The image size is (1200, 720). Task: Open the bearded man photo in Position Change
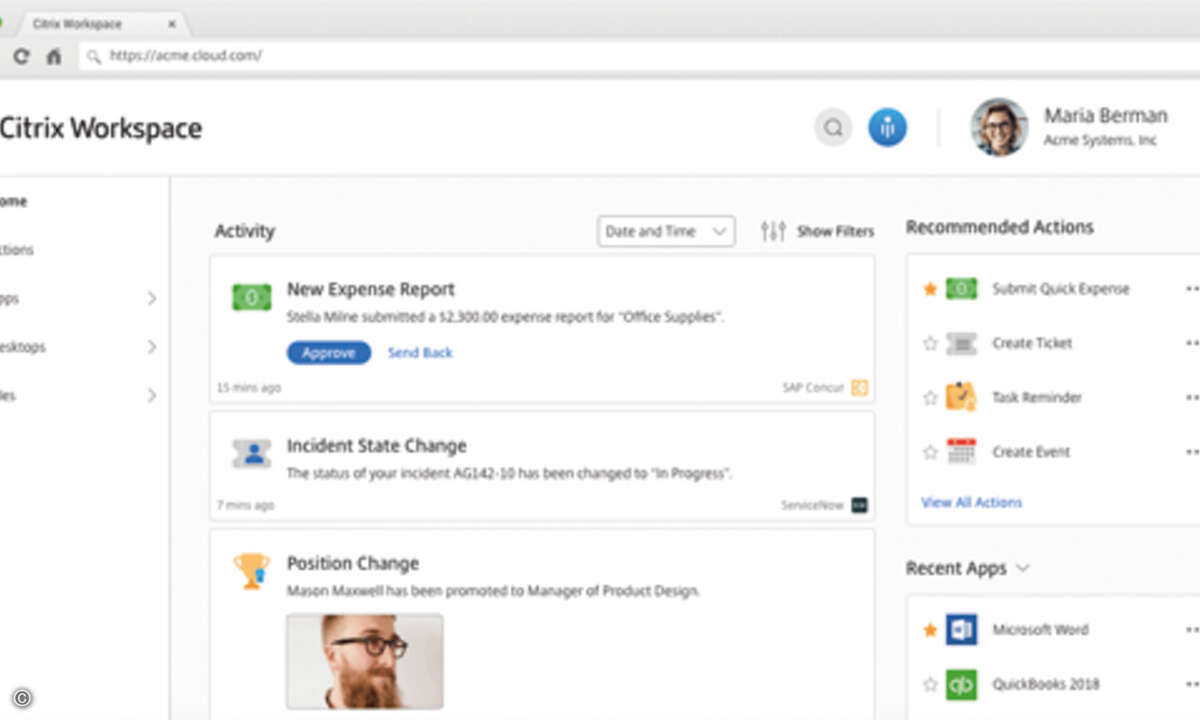click(365, 661)
